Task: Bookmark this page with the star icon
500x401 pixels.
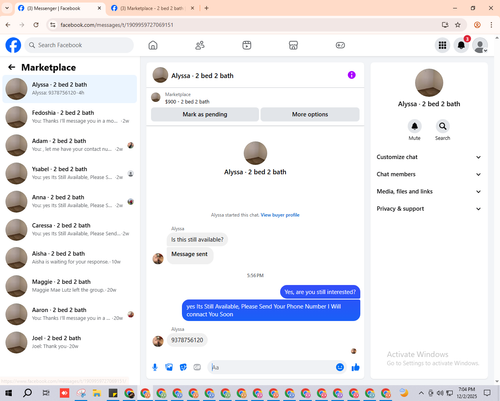Action: point(458,25)
